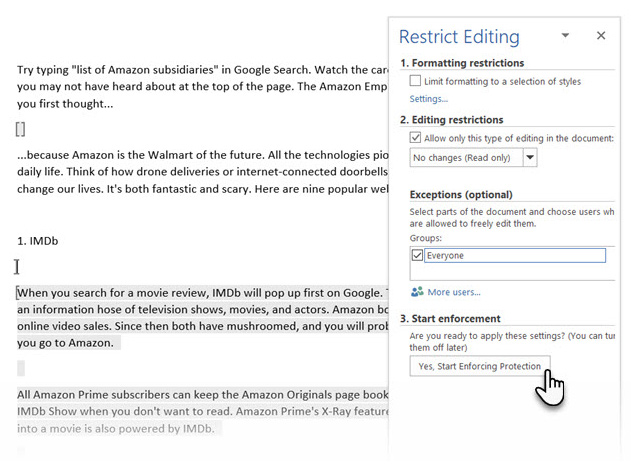Select the Everyone entry text in Groups

446,256
